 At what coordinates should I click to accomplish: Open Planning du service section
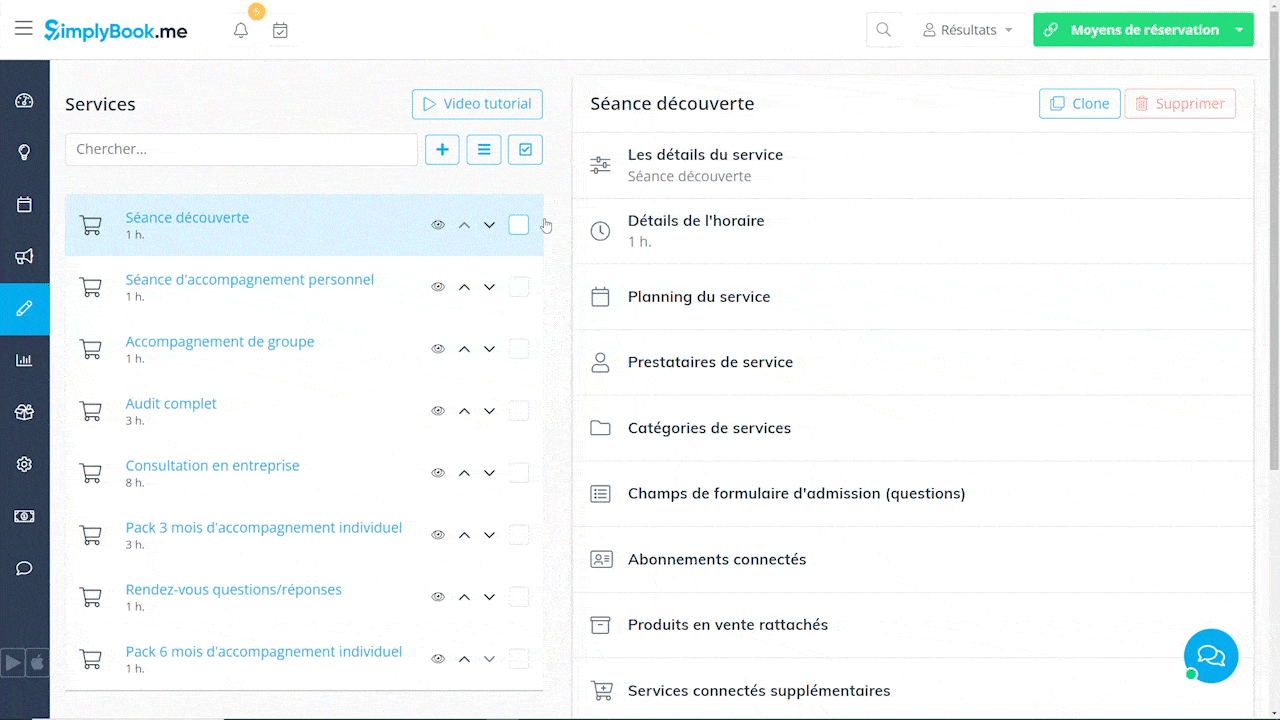(x=912, y=297)
